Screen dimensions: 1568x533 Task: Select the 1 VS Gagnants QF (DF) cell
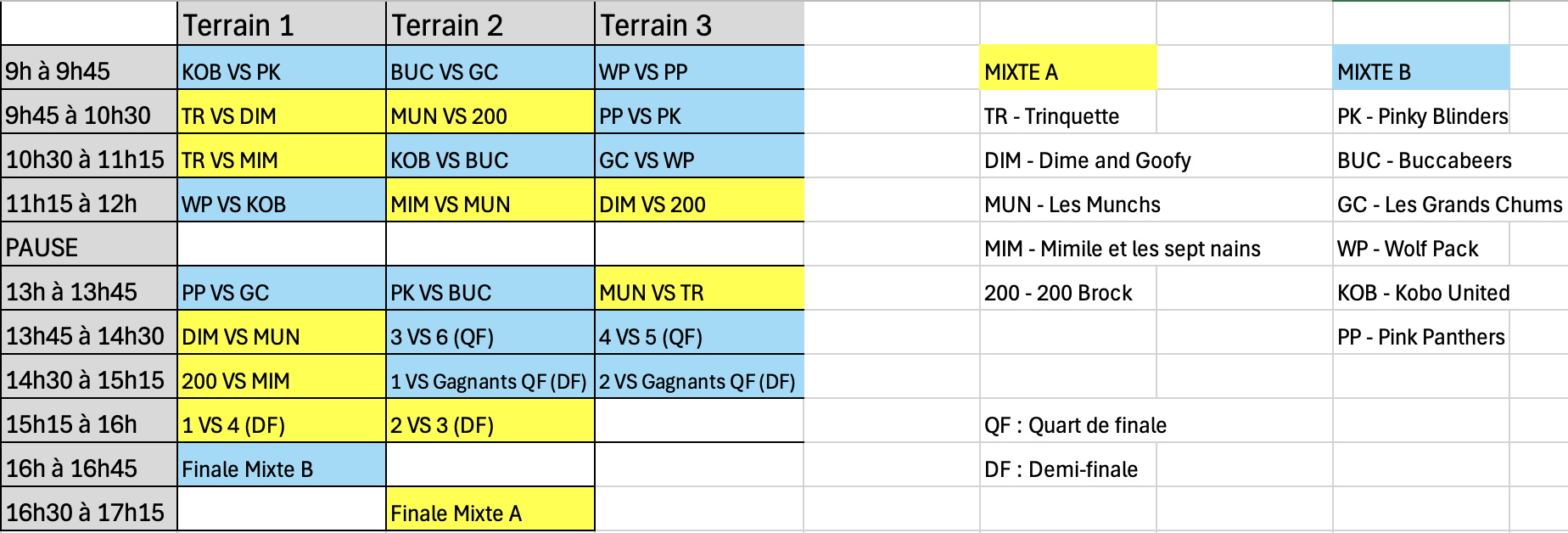[x=490, y=377]
